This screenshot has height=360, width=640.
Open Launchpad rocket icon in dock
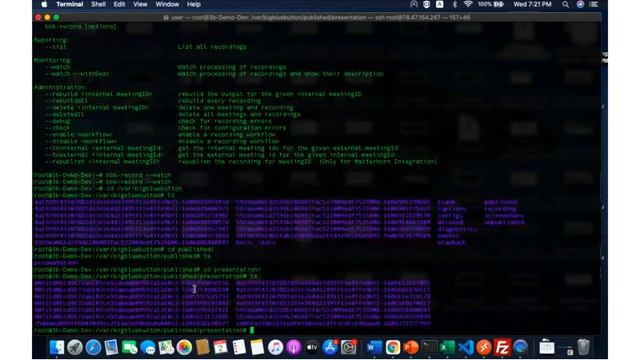click(x=75, y=347)
